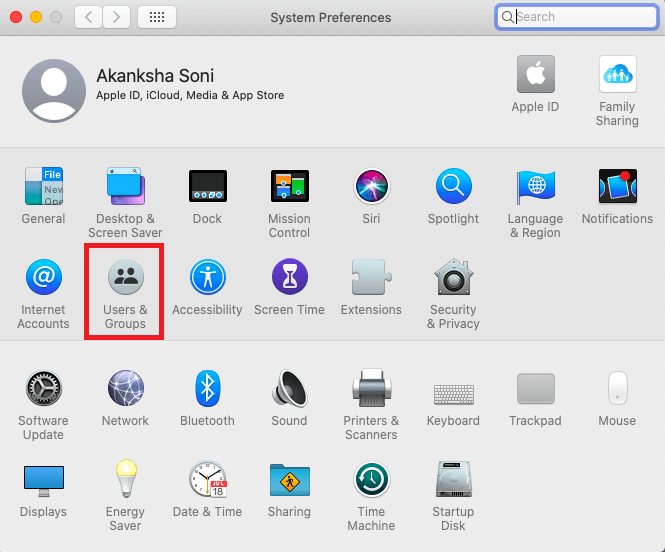This screenshot has width=665, height=552.
Task: Click the Search field
Action: (x=582, y=17)
